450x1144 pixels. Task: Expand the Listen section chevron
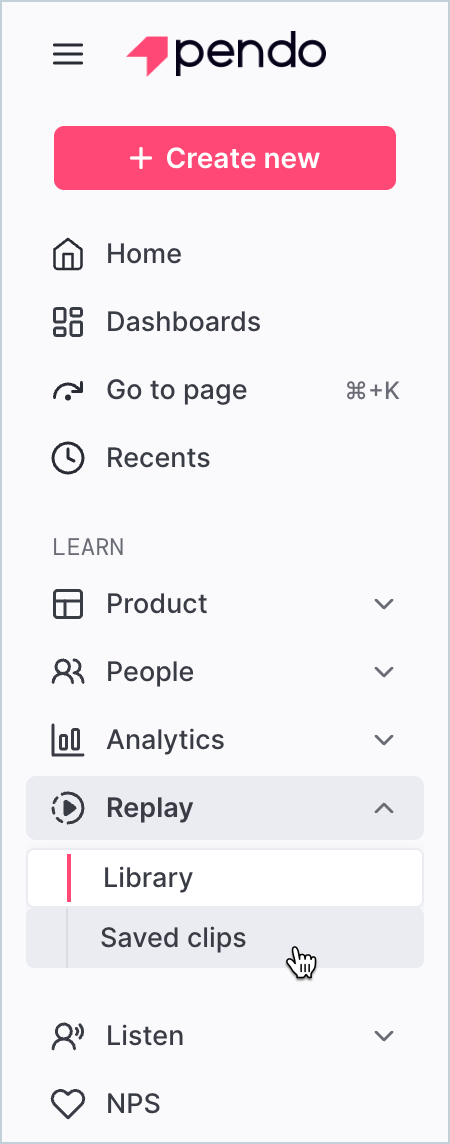pos(384,1036)
